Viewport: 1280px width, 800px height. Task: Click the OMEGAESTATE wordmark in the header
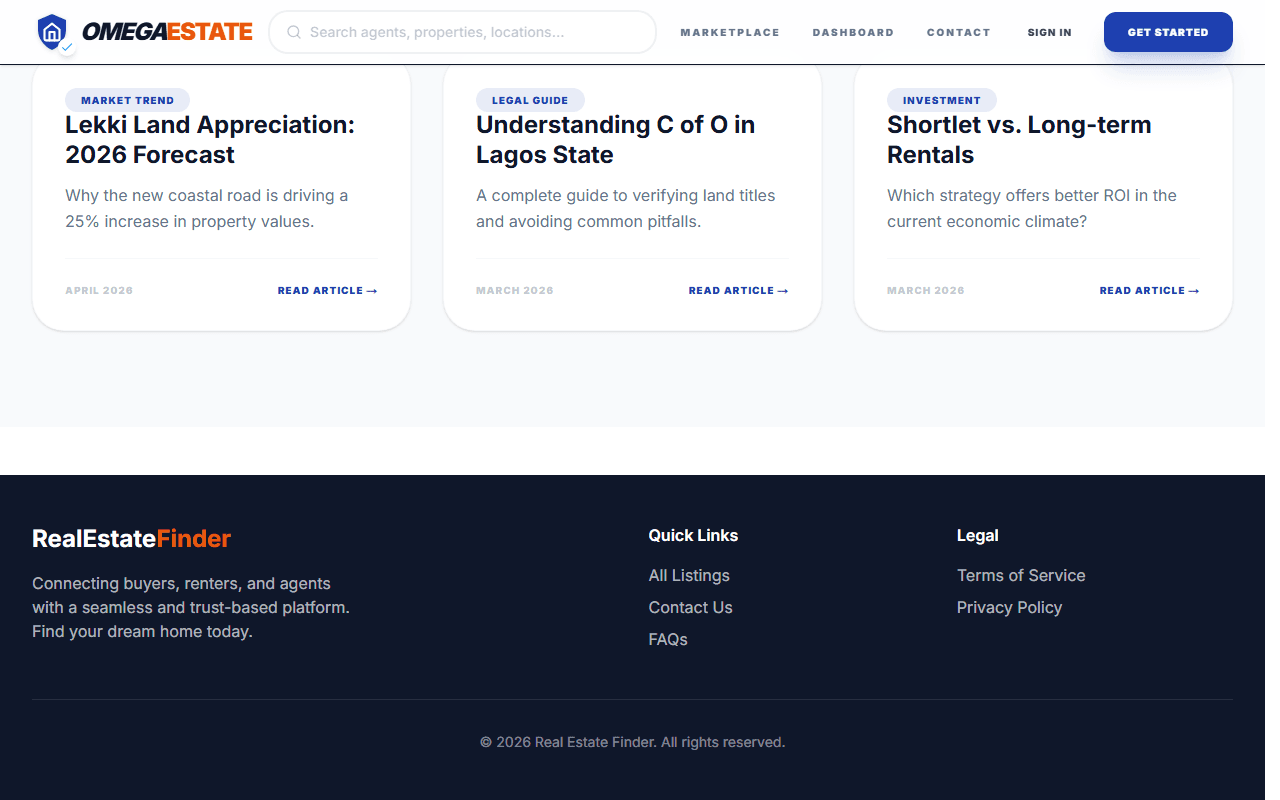[167, 32]
